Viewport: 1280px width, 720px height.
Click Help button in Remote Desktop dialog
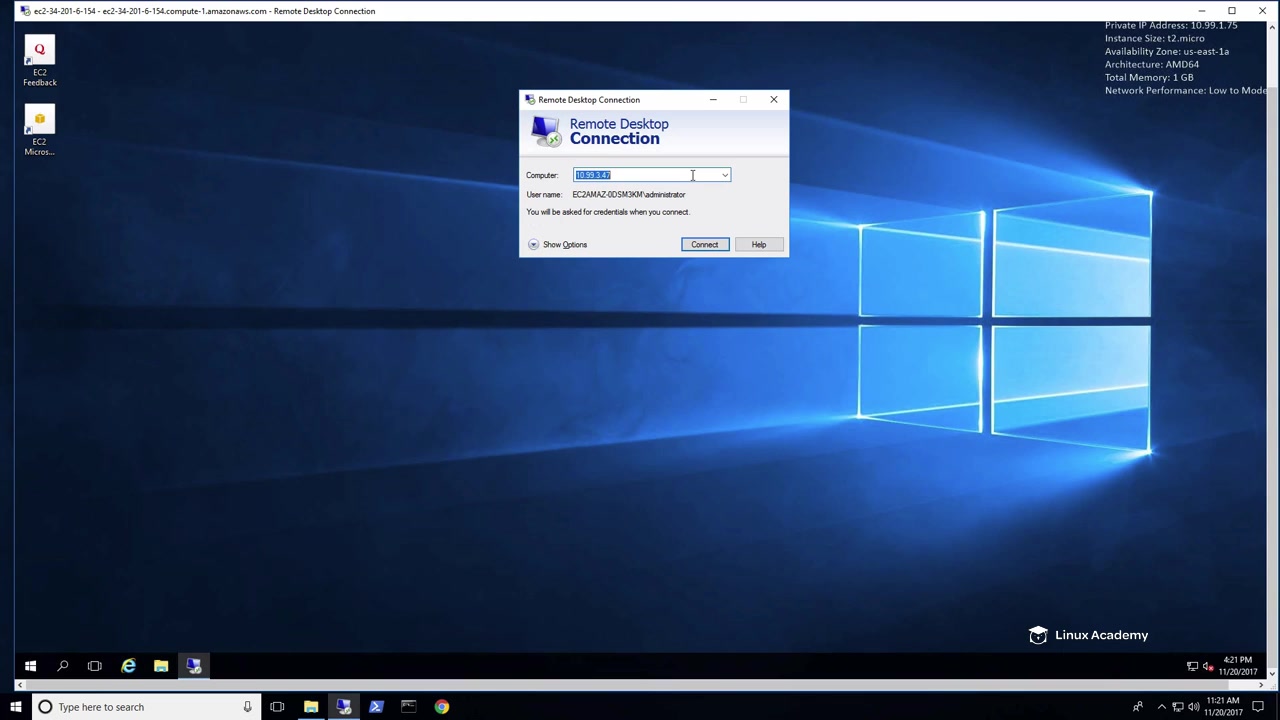tap(758, 244)
